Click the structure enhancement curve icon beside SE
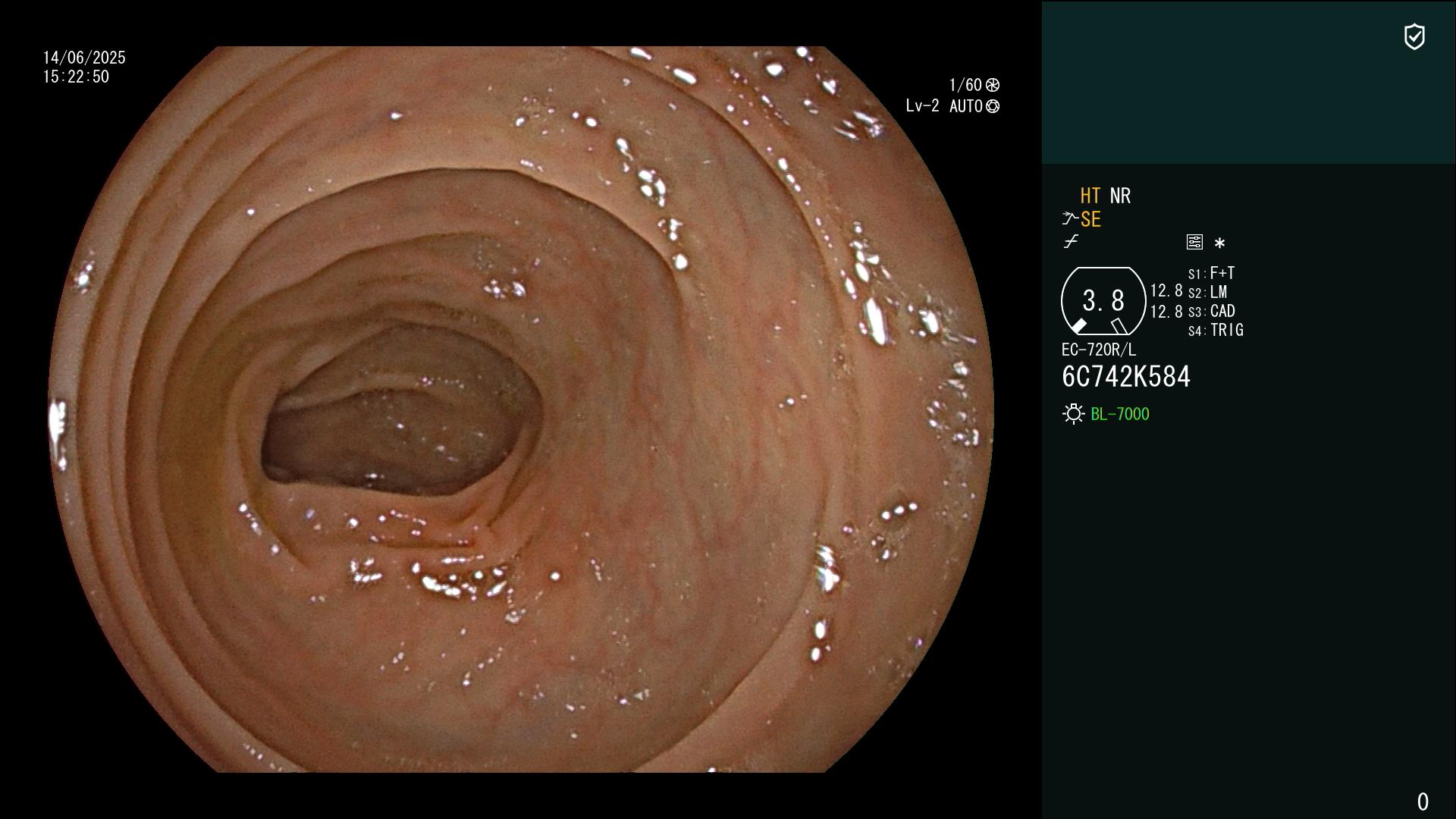1456x819 pixels. (x=1070, y=219)
